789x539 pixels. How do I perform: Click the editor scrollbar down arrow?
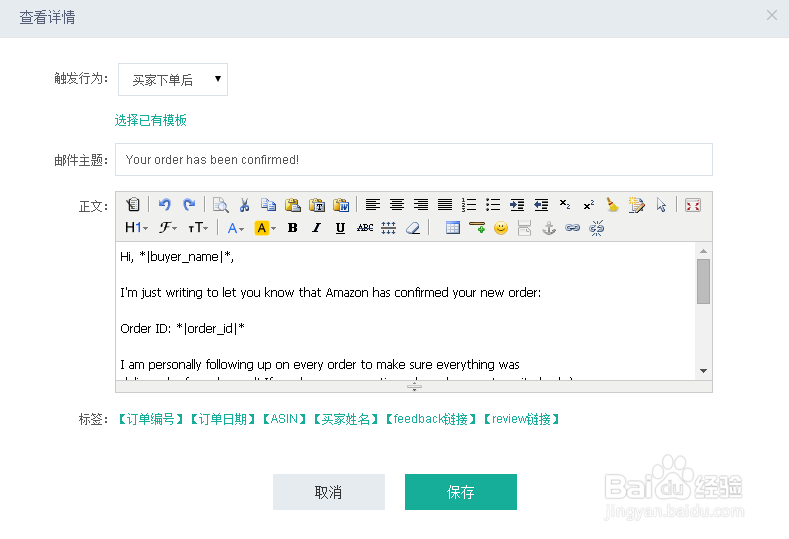703,371
